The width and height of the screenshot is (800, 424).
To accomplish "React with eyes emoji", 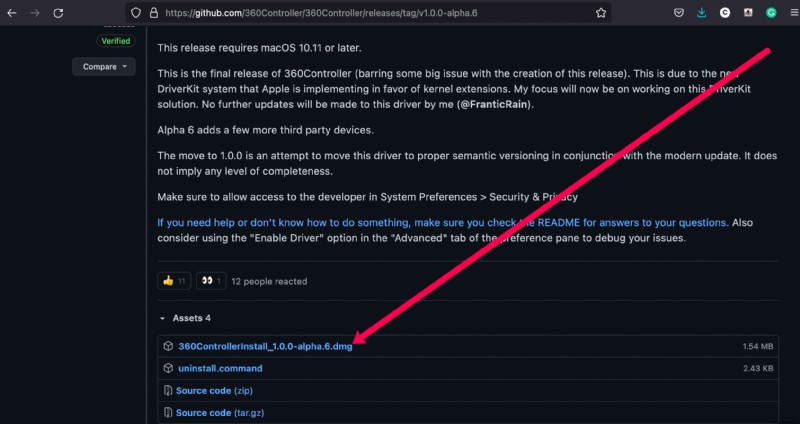I will 211,281.
